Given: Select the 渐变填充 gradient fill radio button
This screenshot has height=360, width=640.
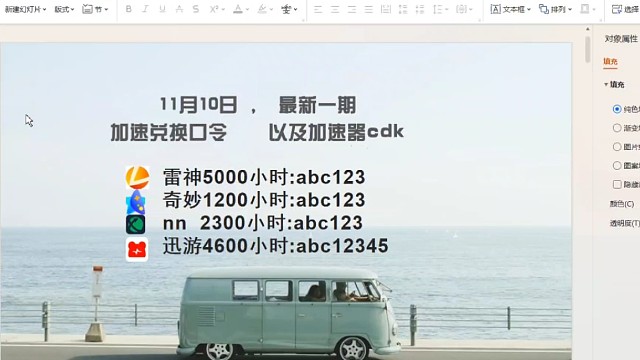Looking at the screenshot, I should point(617,128).
